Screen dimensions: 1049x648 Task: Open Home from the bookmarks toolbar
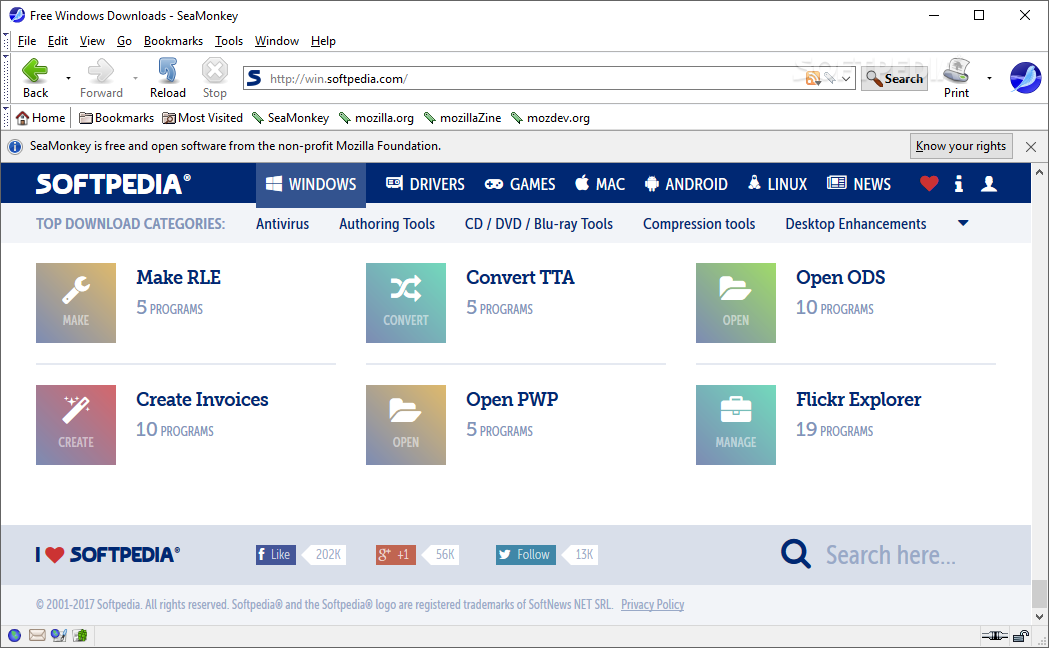pyautogui.click(x=41, y=118)
